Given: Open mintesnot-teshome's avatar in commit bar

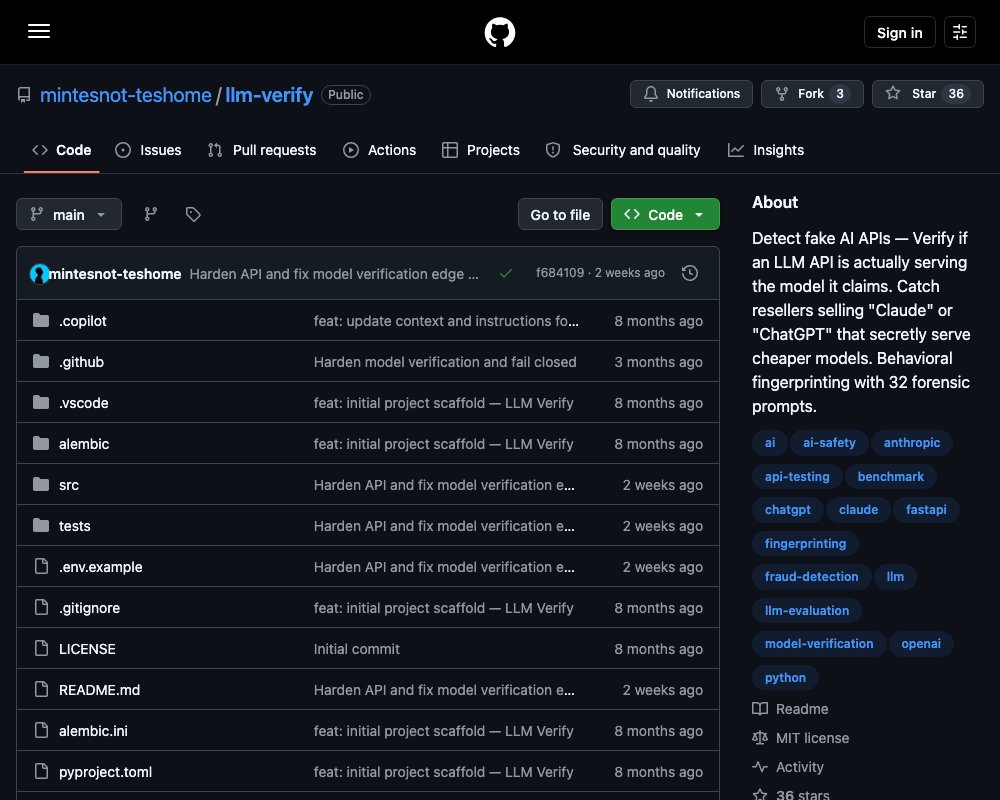Looking at the screenshot, I should [39, 274].
